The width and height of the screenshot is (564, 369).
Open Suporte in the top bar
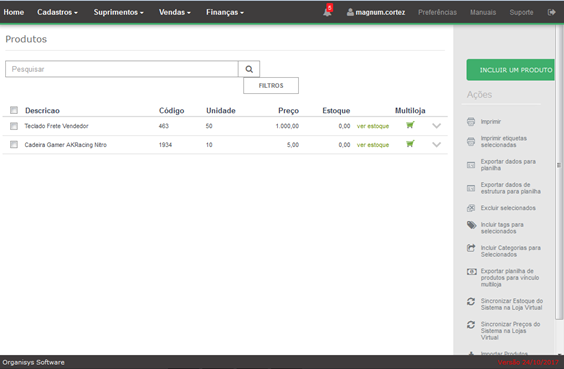coord(521,12)
